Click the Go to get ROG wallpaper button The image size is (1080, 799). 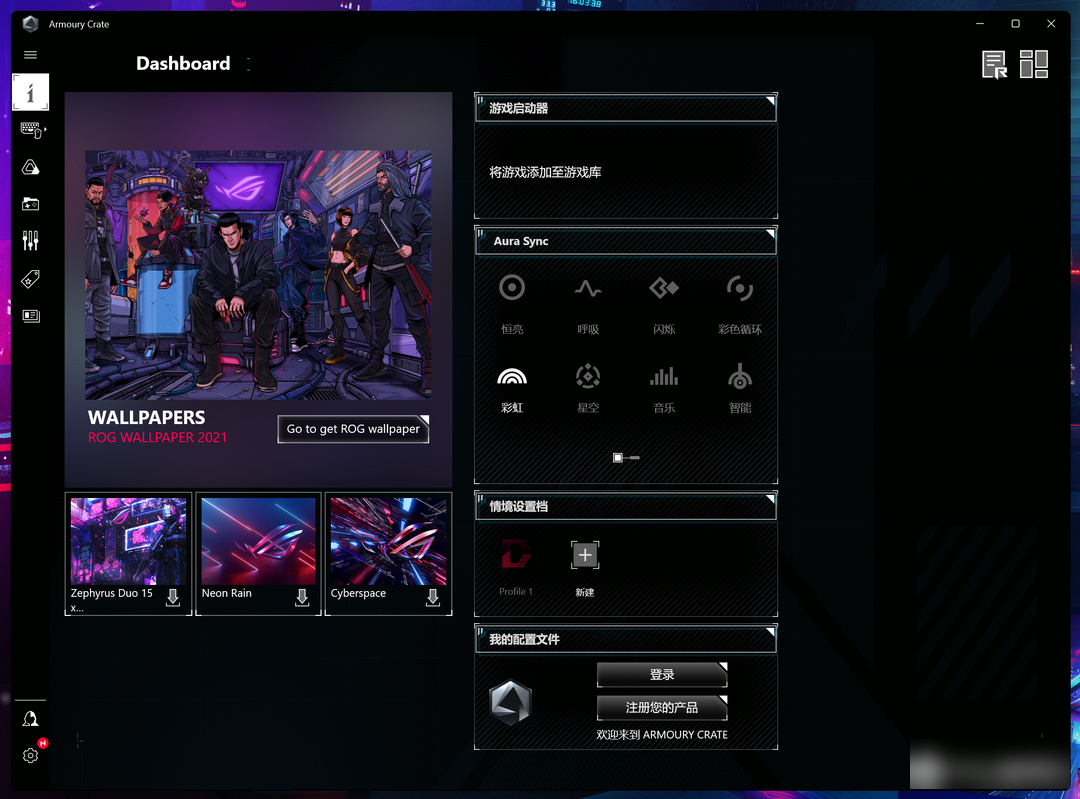pos(353,429)
